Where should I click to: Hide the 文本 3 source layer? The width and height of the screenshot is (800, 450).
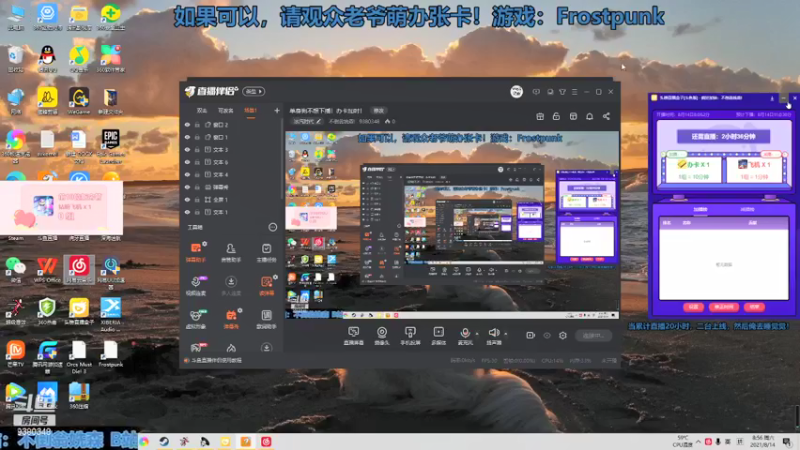tap(187, 149)
